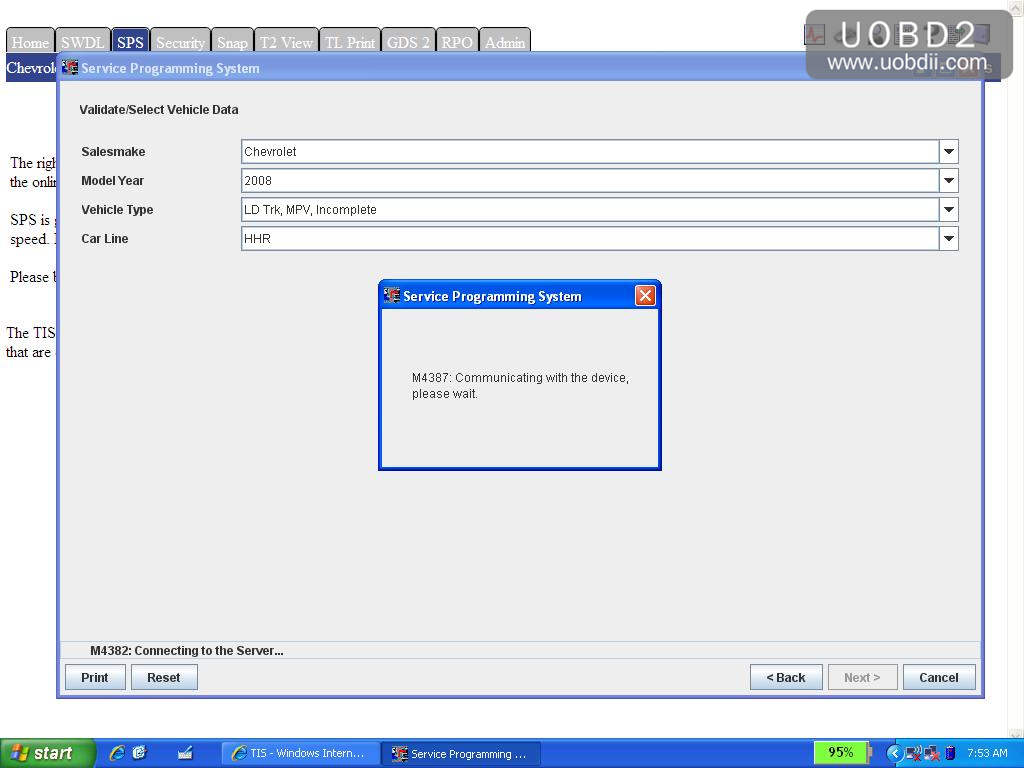Click the Car Line label

104,238
